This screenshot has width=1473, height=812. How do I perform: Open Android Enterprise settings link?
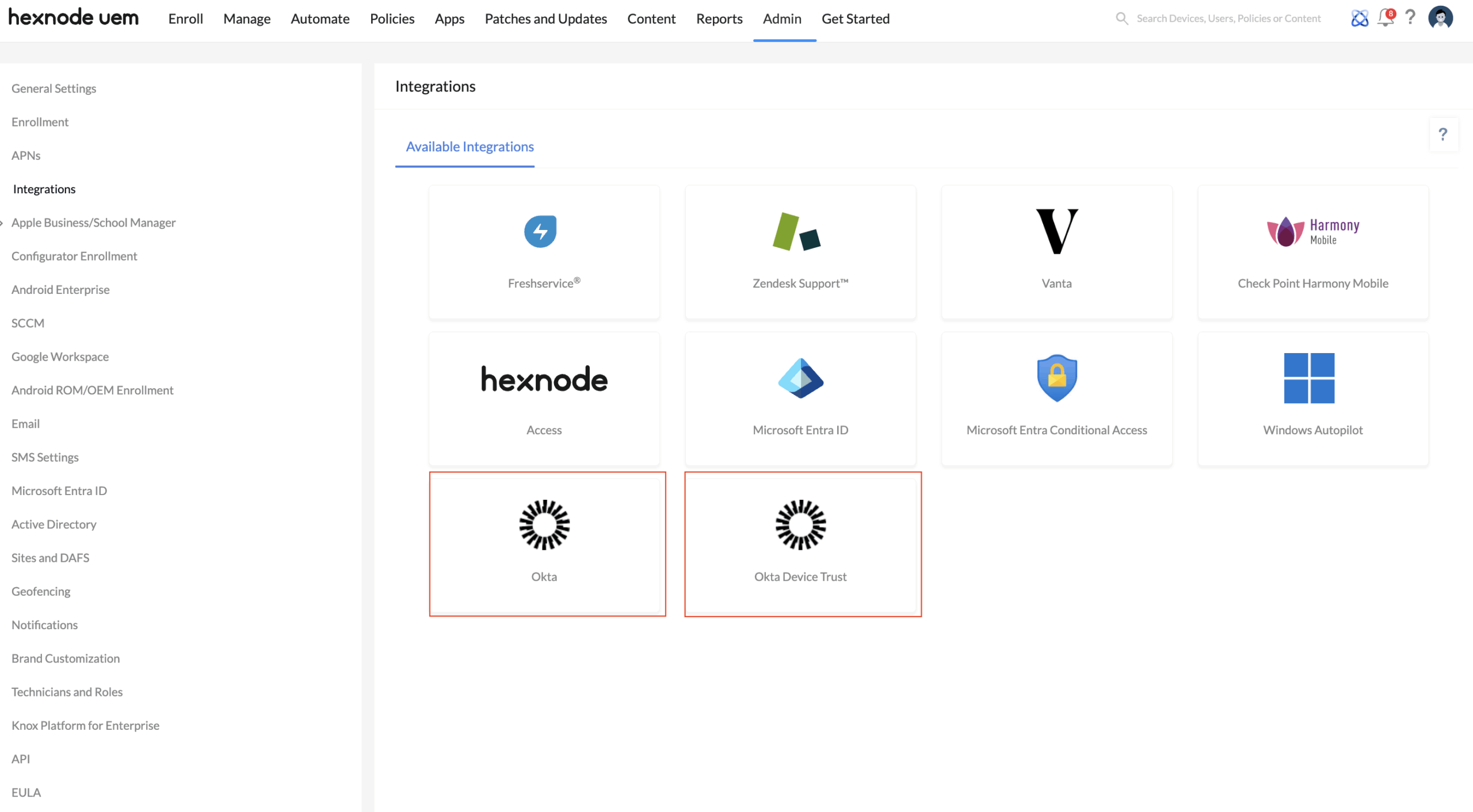coord(60,289)
